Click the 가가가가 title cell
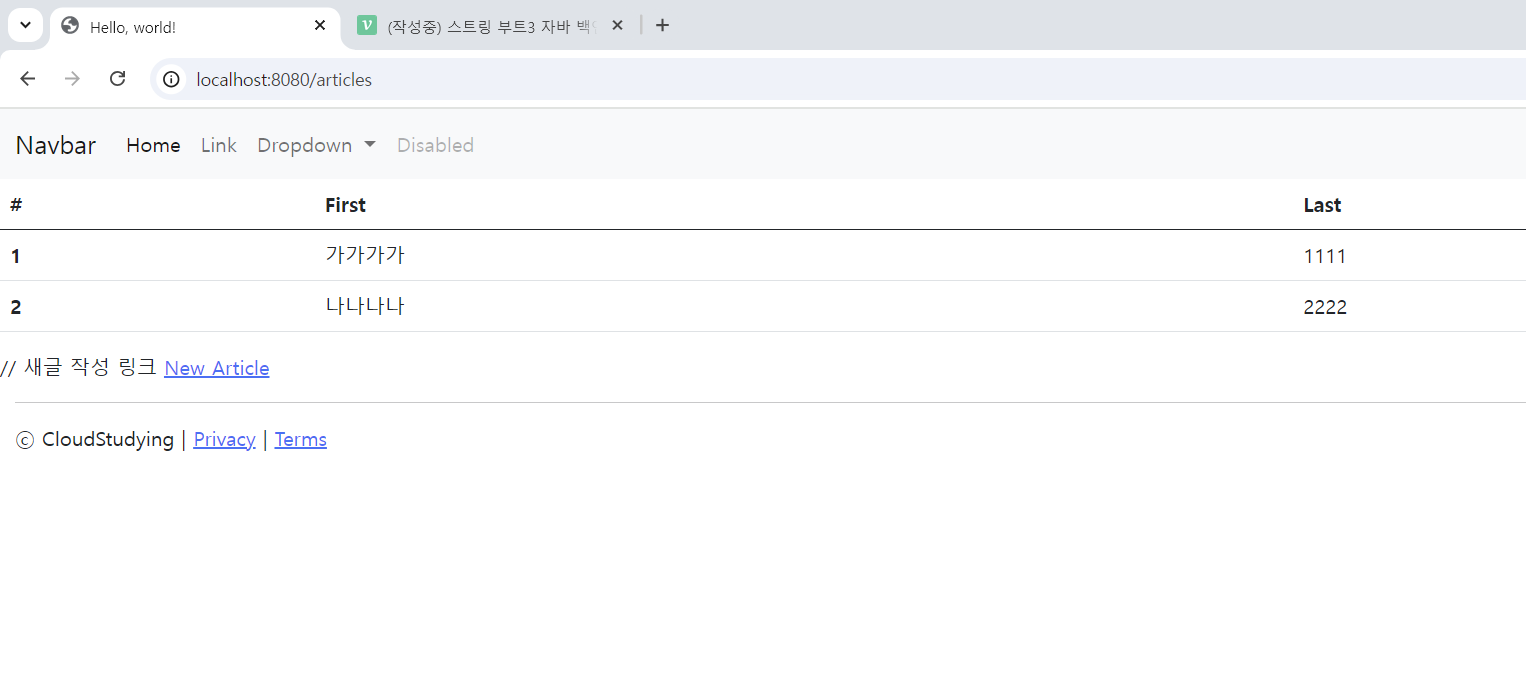The image size is (1526, 692). point(365,255)
